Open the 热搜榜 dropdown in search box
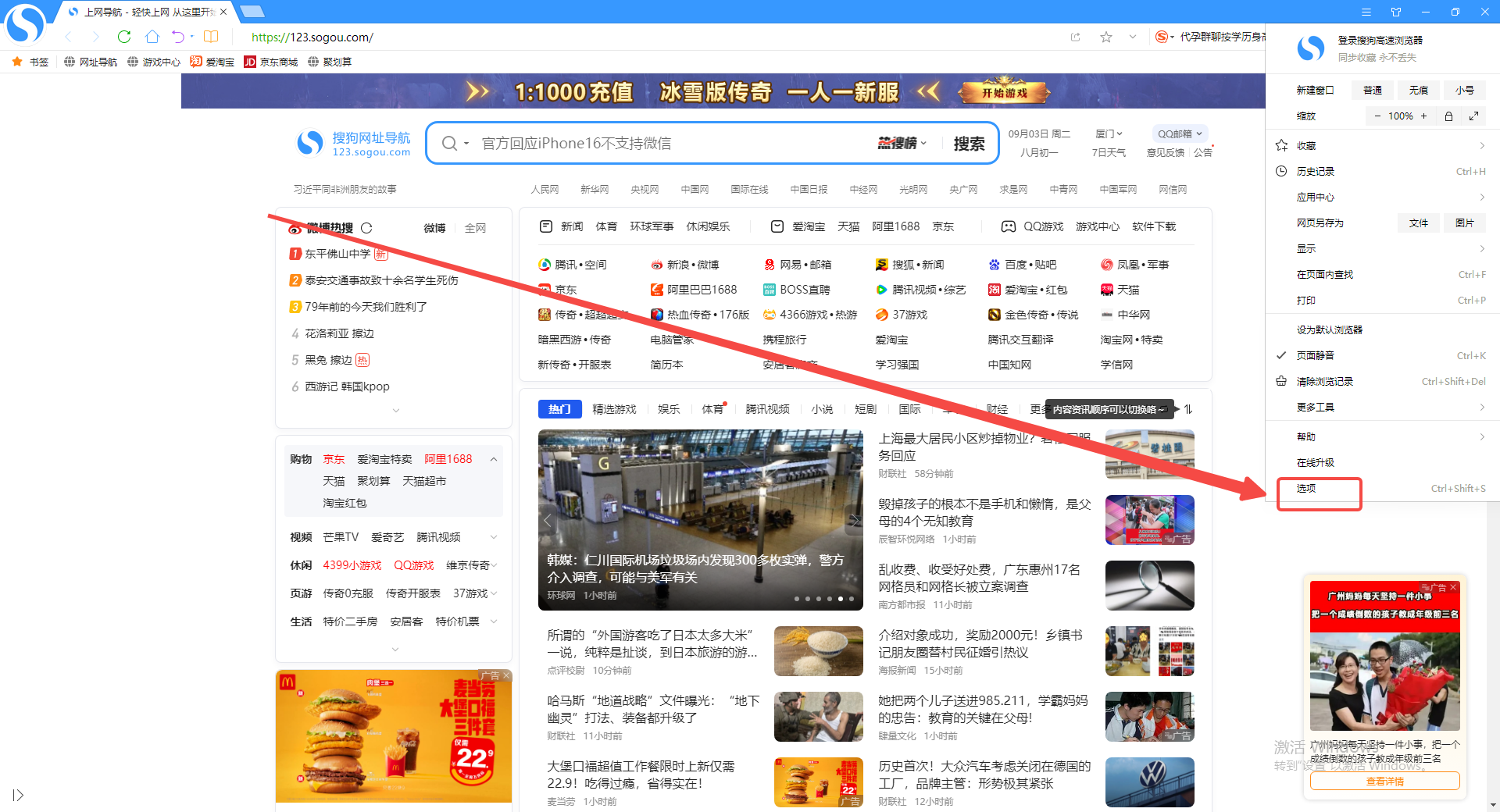Image resolution: width=1500 pixels, height=812 pixels. click(902, 143)
